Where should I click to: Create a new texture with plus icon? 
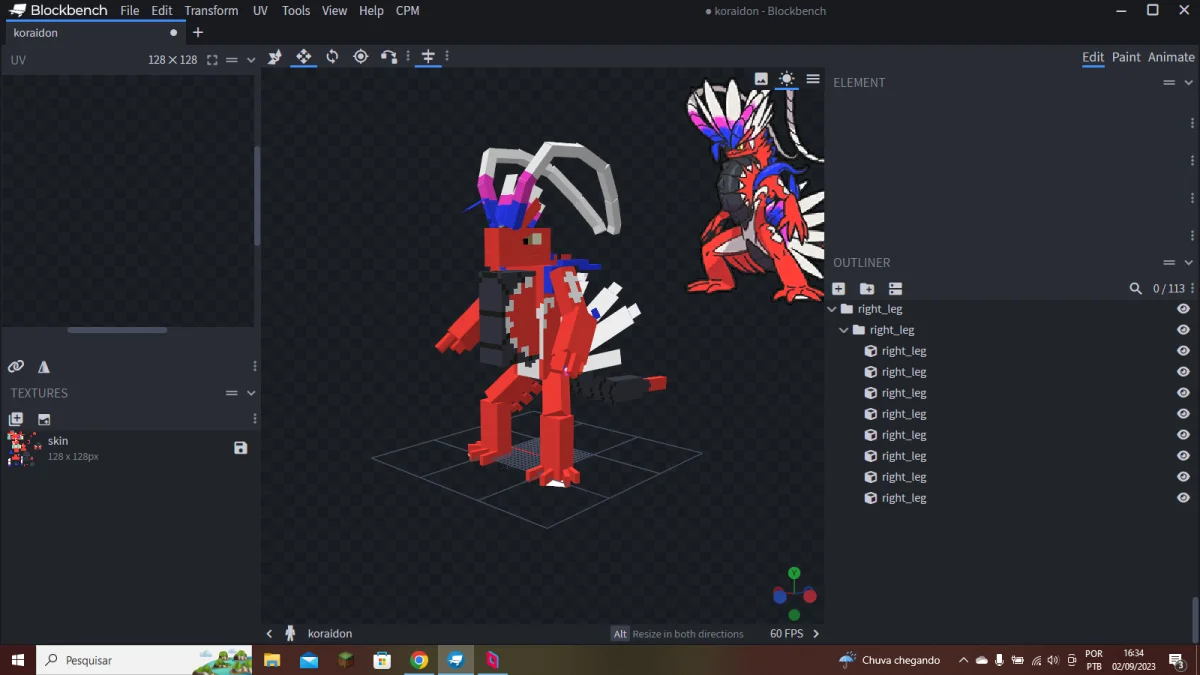[16, 419]
